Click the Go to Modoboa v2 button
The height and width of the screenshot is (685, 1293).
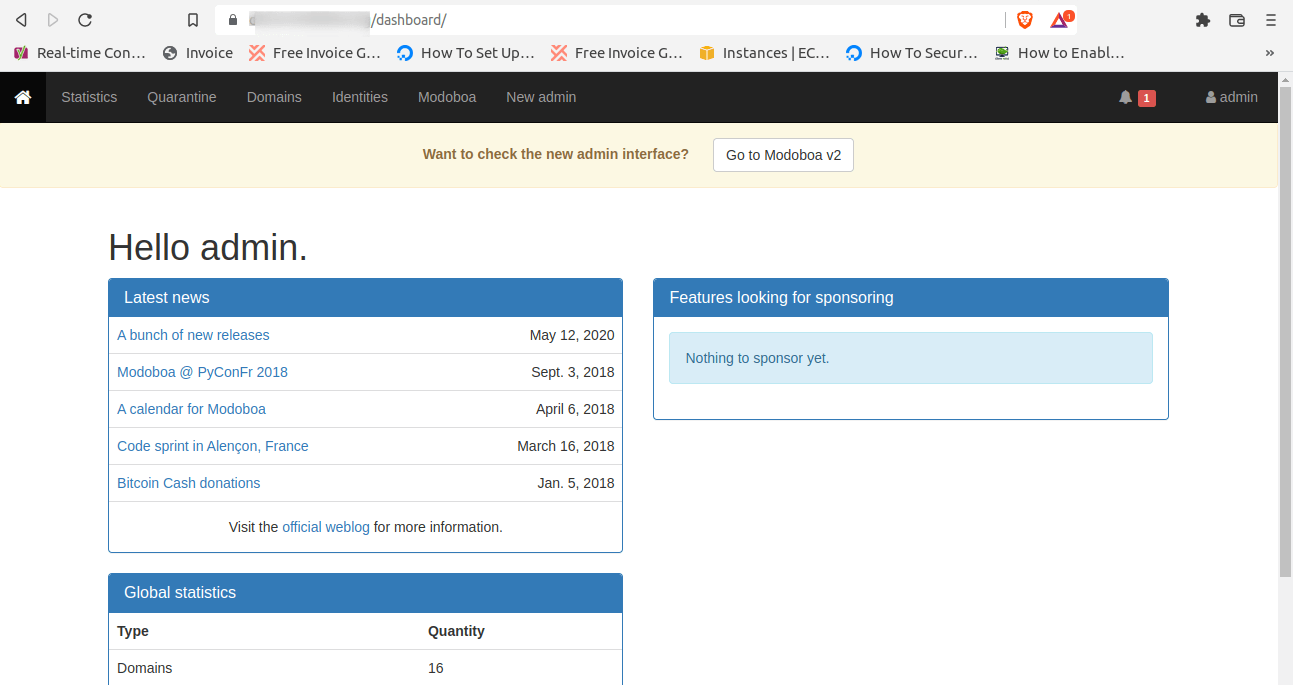(x=783, y=155)
